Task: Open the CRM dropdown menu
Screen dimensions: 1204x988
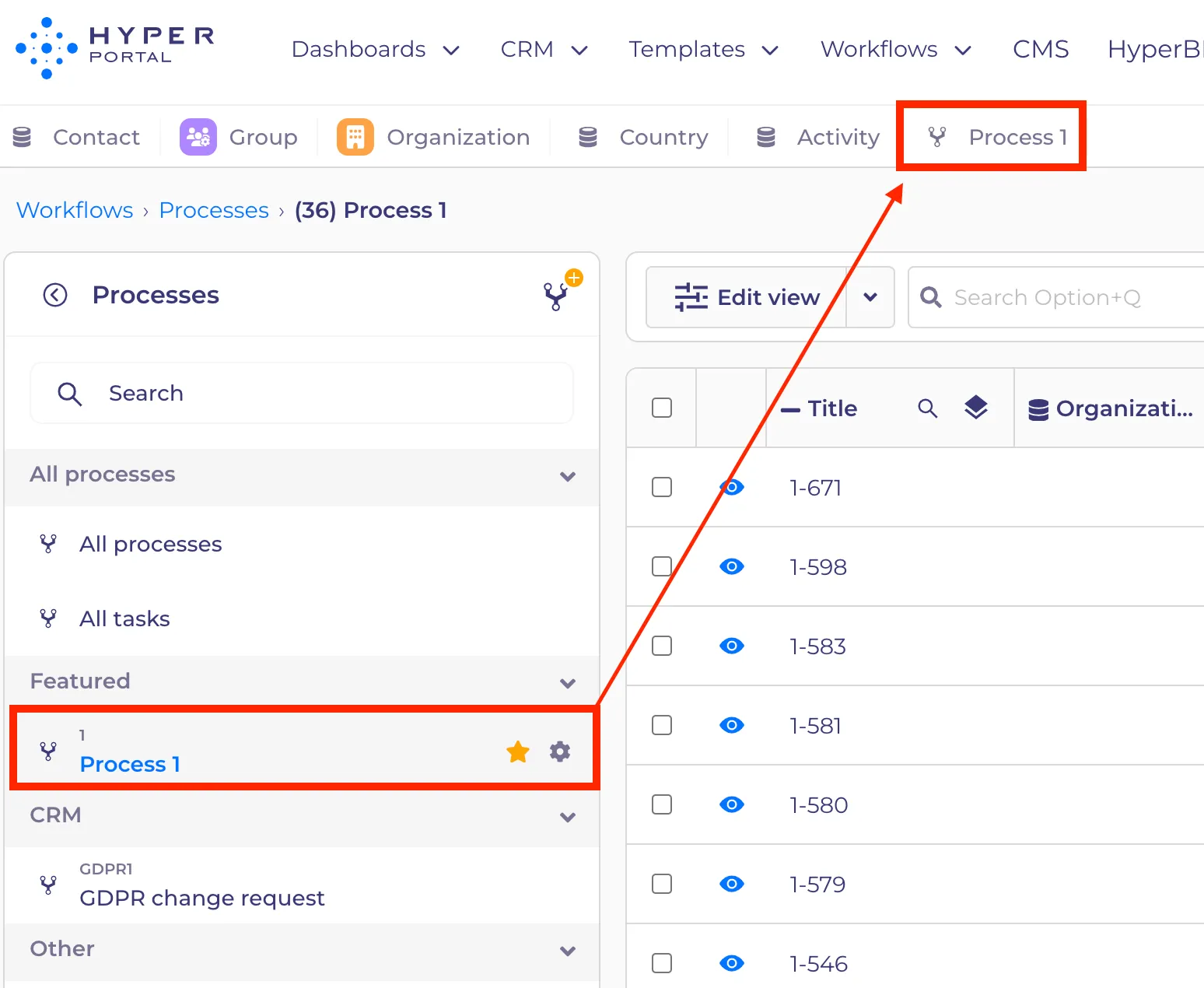Action: (x=544, y=49)
